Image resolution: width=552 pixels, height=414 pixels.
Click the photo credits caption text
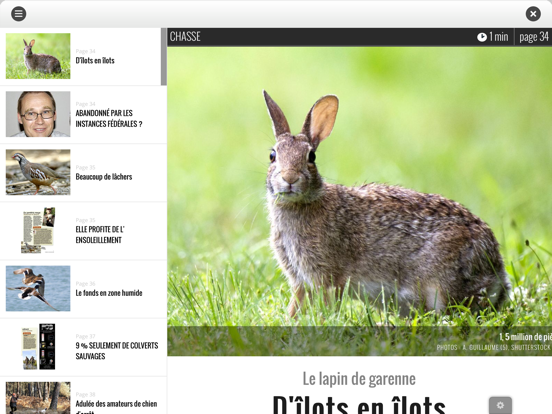[x=494, y=347]
